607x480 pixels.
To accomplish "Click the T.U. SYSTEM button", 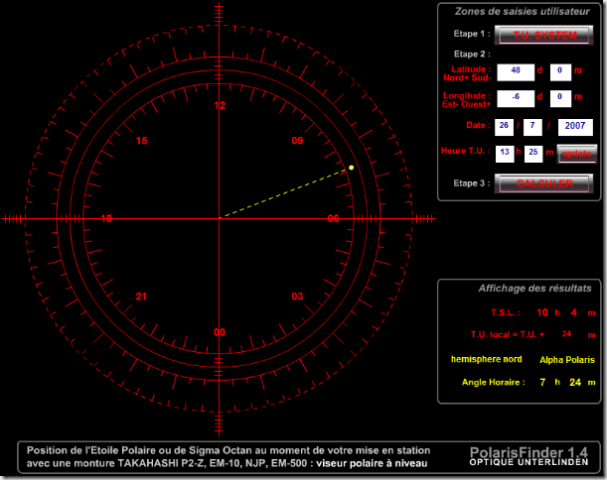I will [x=538, y=34].
